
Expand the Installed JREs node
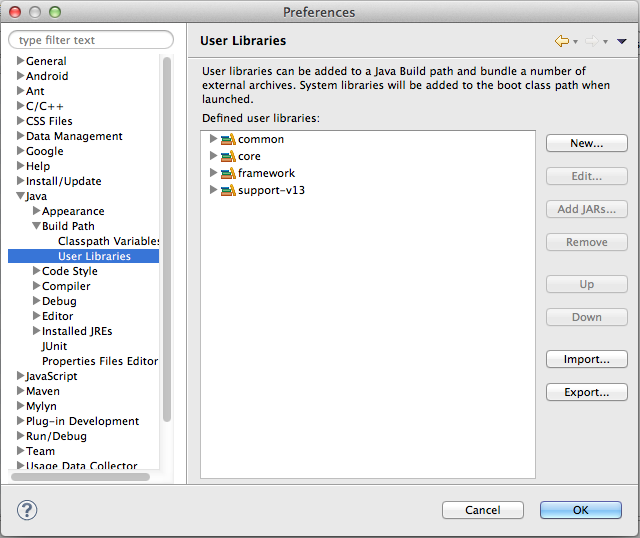pos(36,331)
